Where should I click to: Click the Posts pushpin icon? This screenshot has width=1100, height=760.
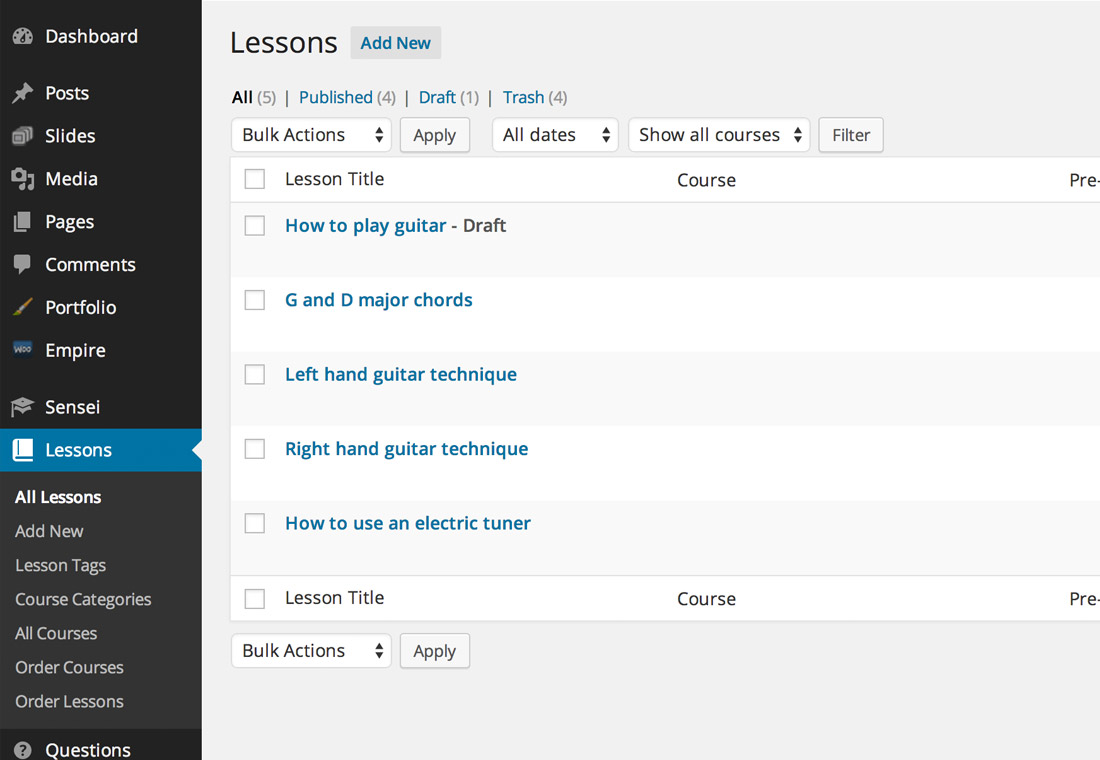pyautogui.click(x=22, y=93)
